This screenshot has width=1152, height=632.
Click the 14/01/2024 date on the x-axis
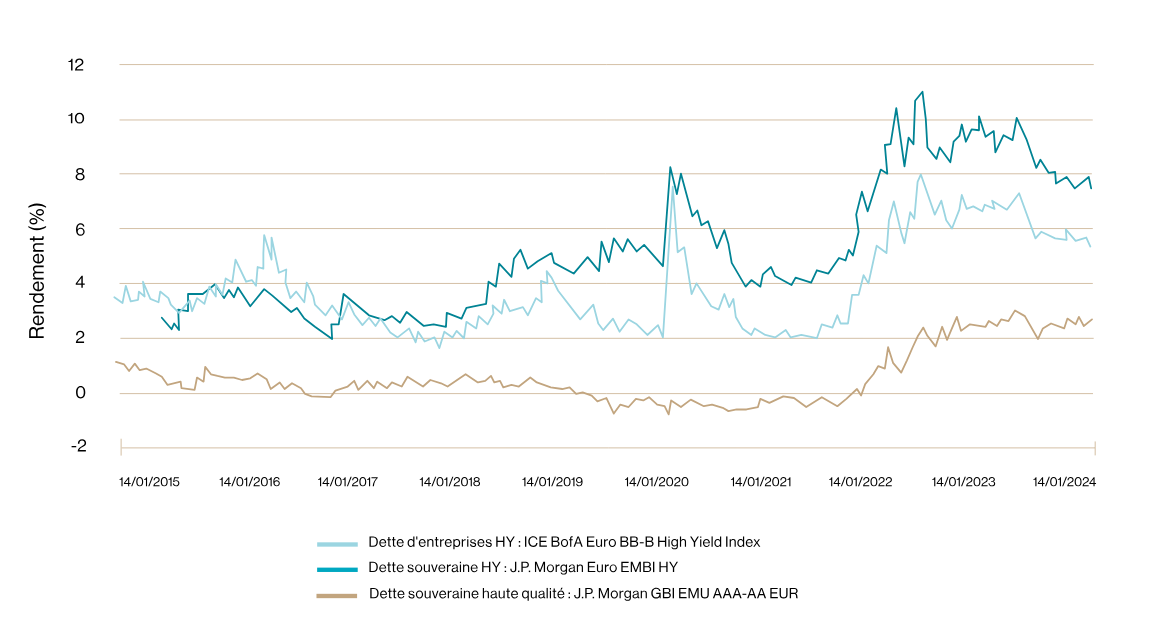(x=1065, y=482)
